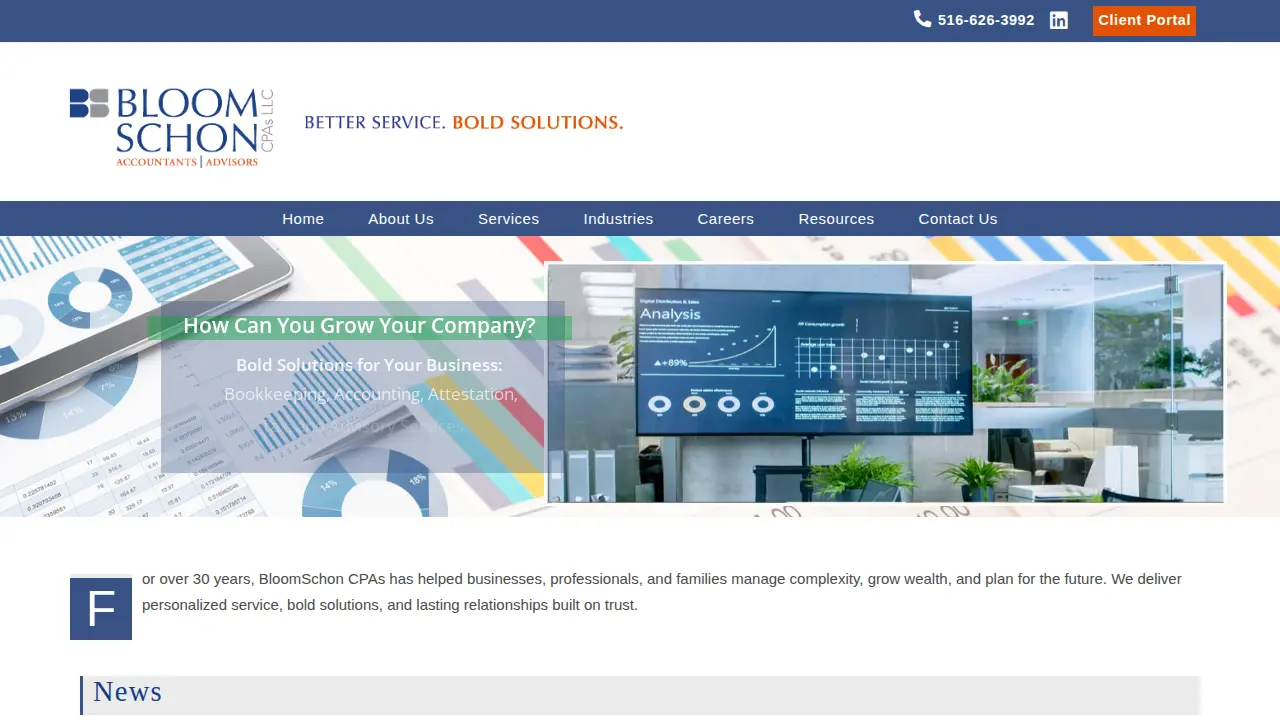
Task: Click the 'or over 30 years' intro paragraph
Action: pos(662,592)
